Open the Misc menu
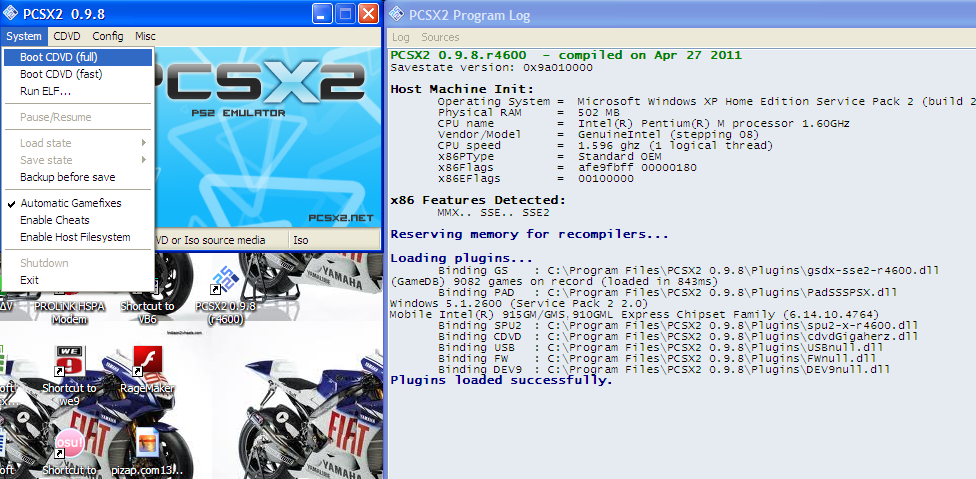 coord(146,37)
